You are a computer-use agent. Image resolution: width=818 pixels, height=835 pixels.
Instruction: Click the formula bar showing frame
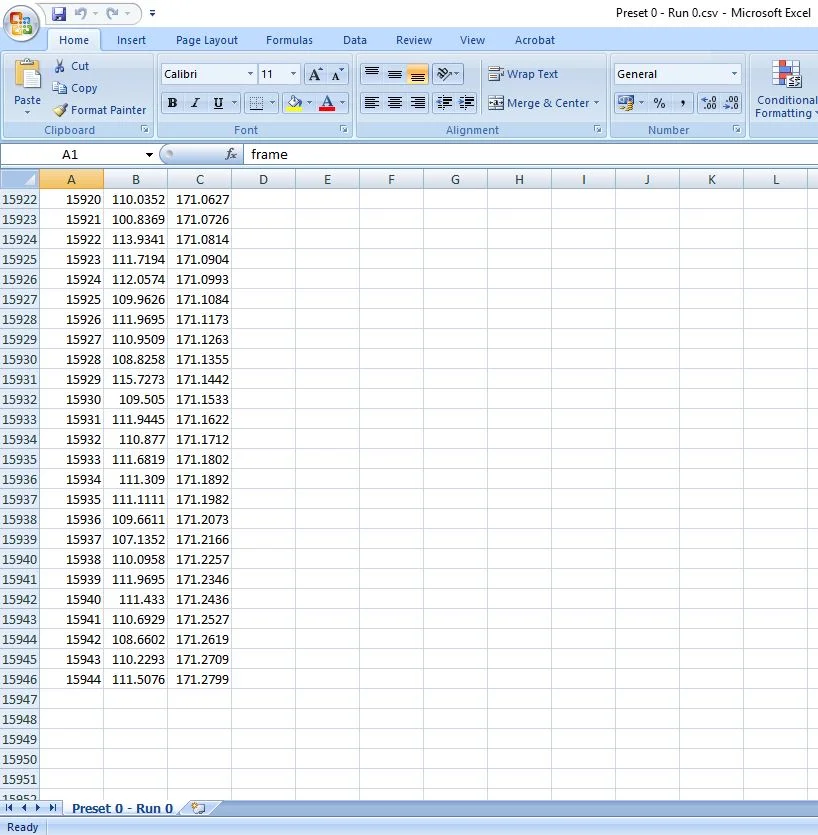pyautogui.click(x=530, y=154)
